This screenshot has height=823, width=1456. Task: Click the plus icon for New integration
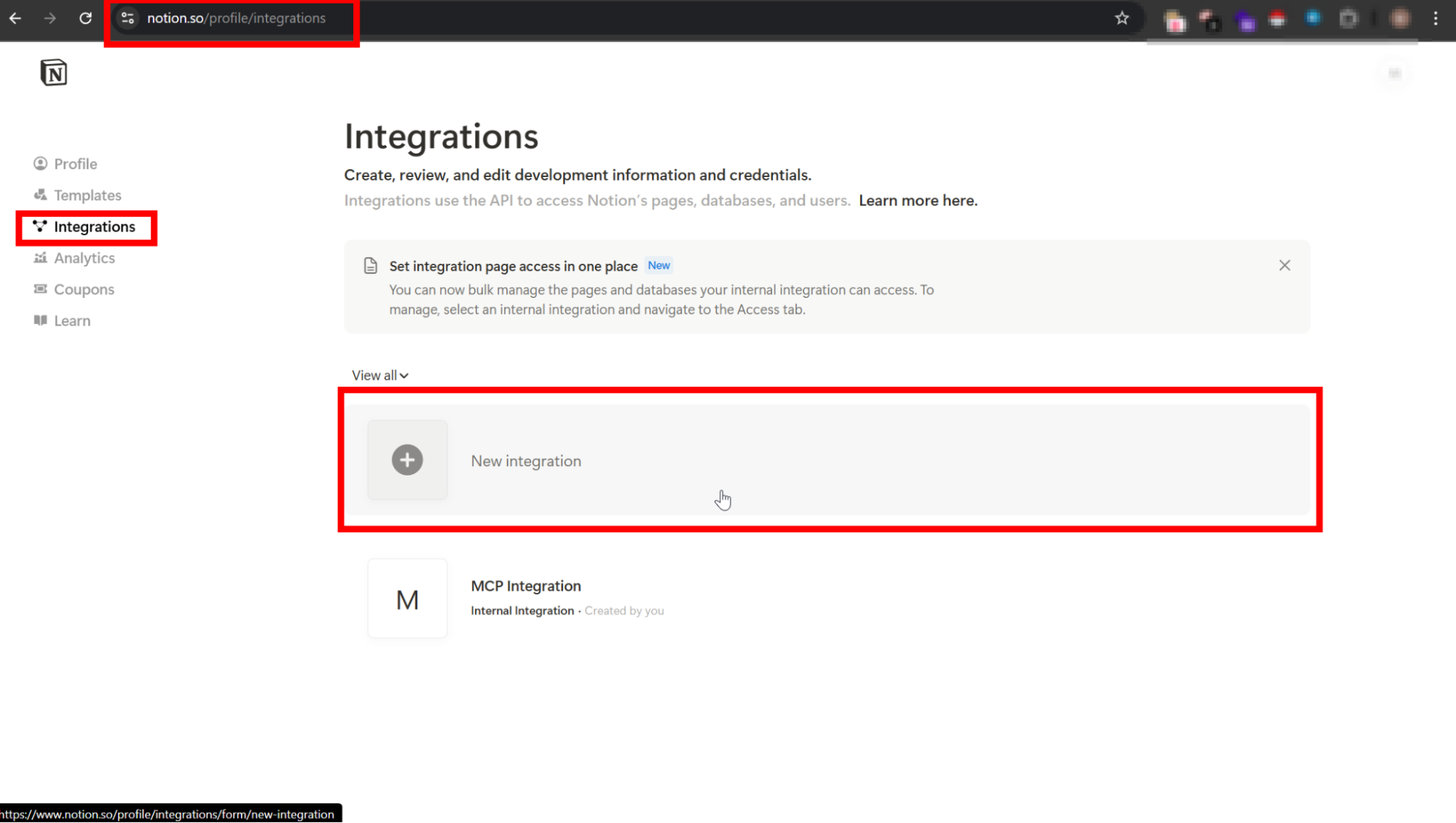[407, 460]
